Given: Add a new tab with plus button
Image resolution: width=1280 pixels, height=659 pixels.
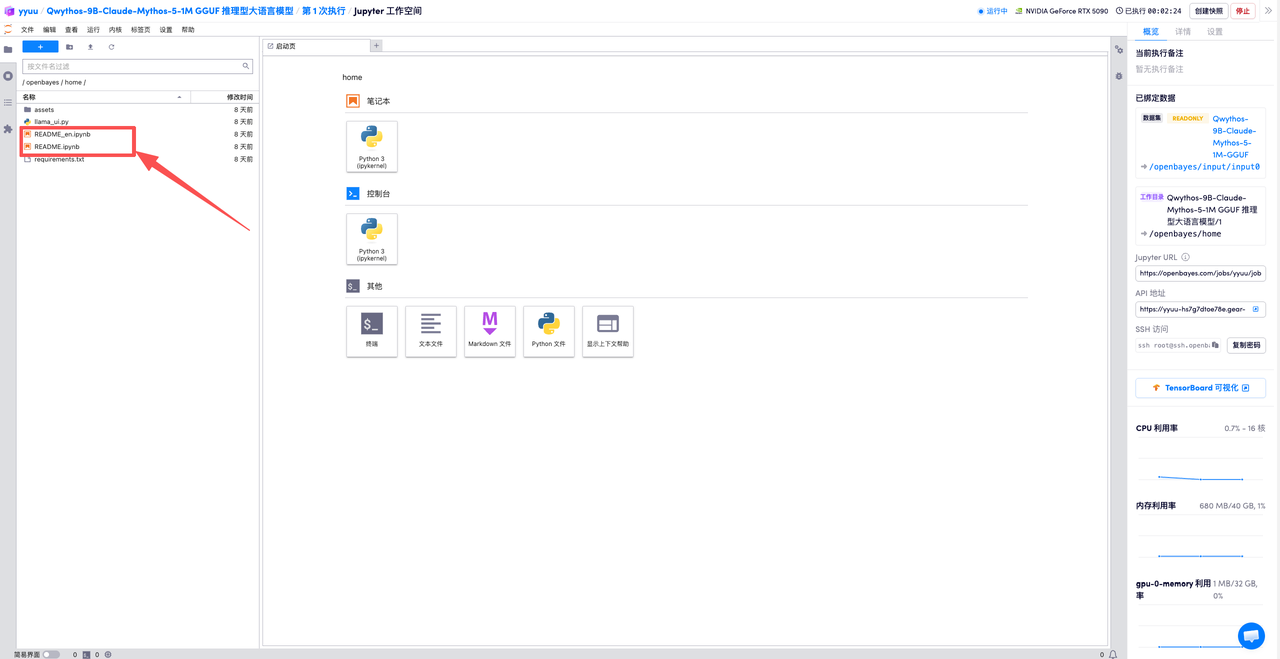Looking at the screenshot, I should click(x=376, y=46).
